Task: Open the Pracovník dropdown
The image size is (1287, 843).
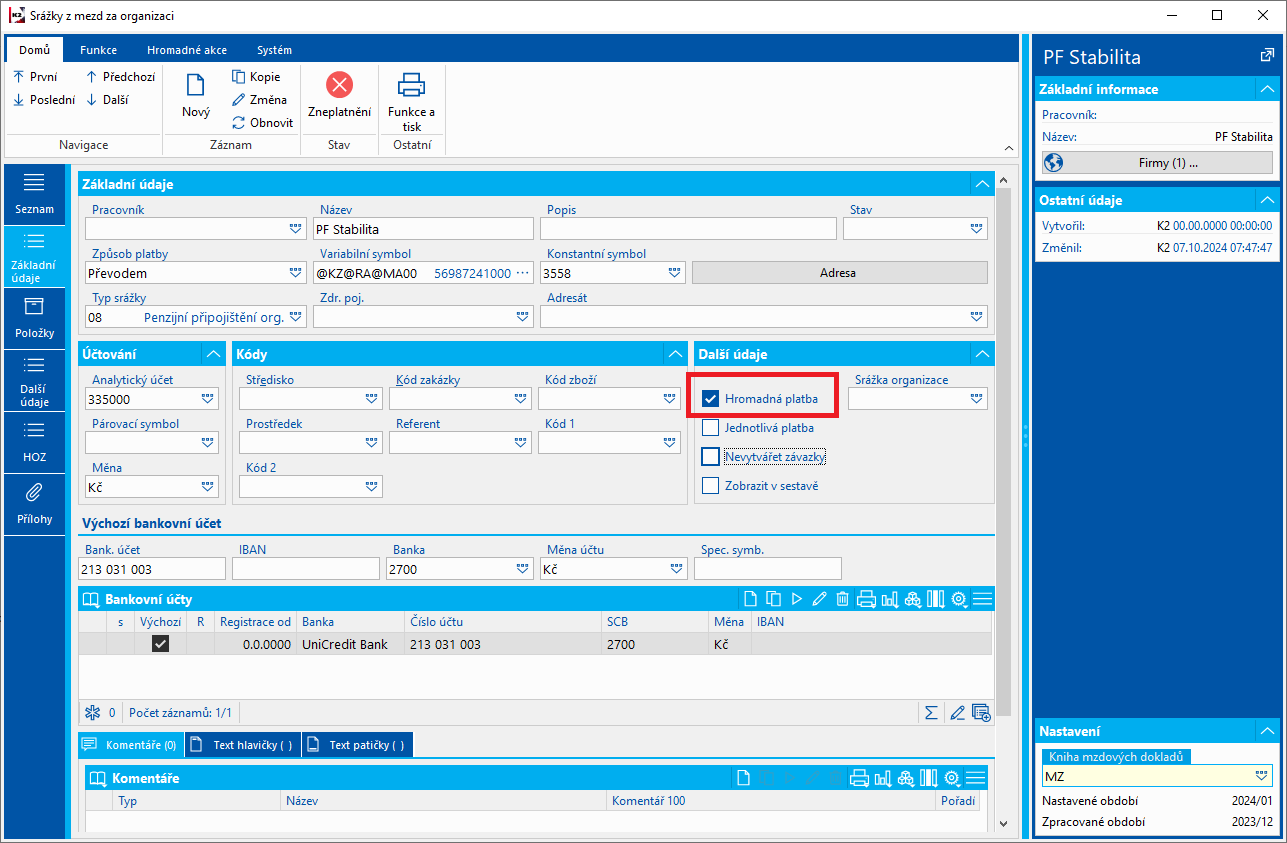Action: tap(296, 229)
